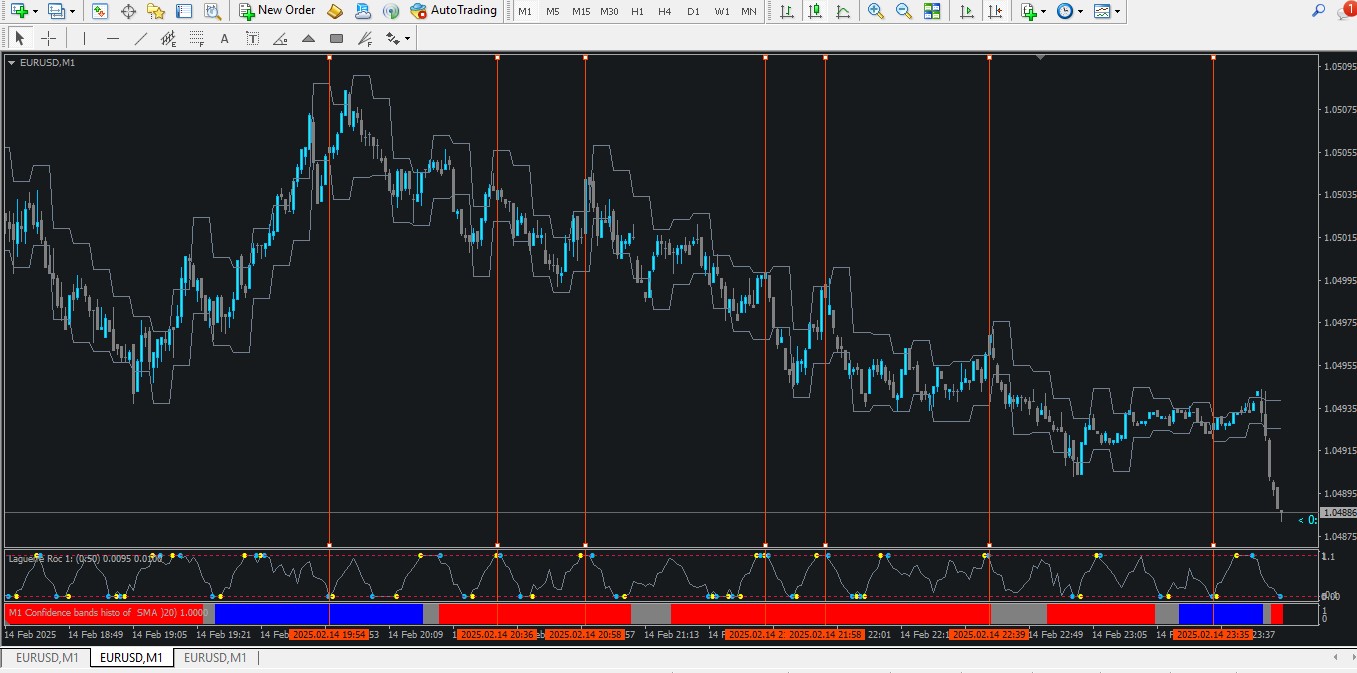Select the Fibonacci retracement tool
1357x673 pixels.
pos(196,39)
